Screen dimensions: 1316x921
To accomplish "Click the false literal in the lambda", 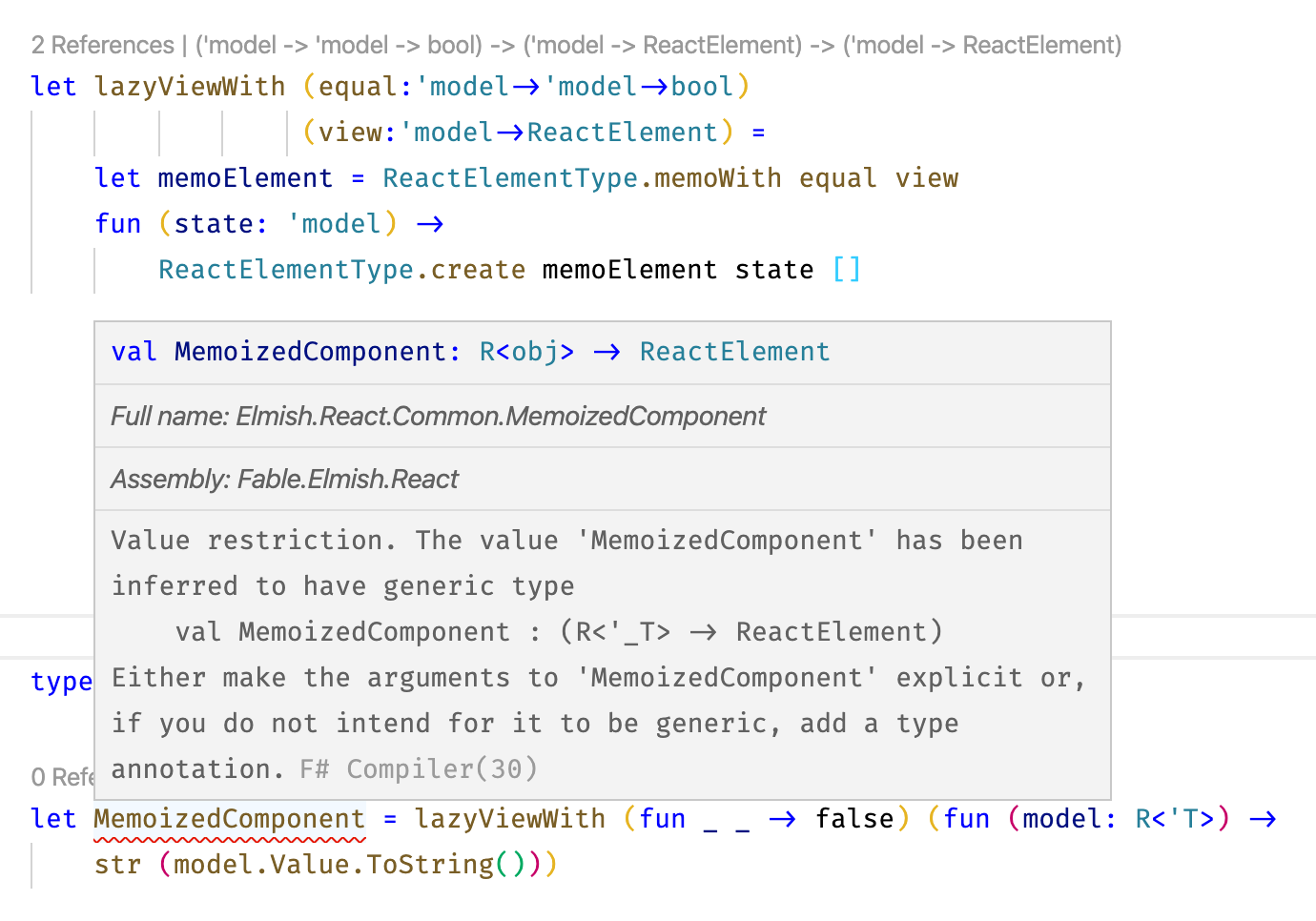I will tap(855, 818).
